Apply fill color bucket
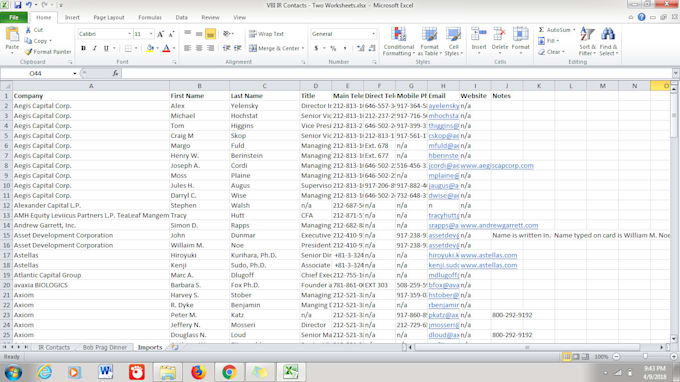The width and height of the screenshot is (680, 382). pos(150,48)
